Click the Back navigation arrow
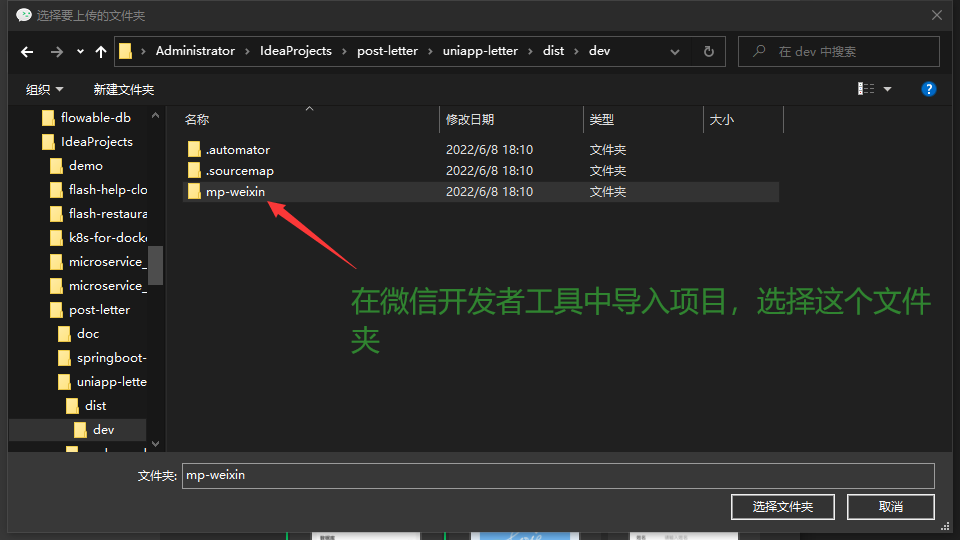This screenshot has width=960, height=540. click(27, 52)
